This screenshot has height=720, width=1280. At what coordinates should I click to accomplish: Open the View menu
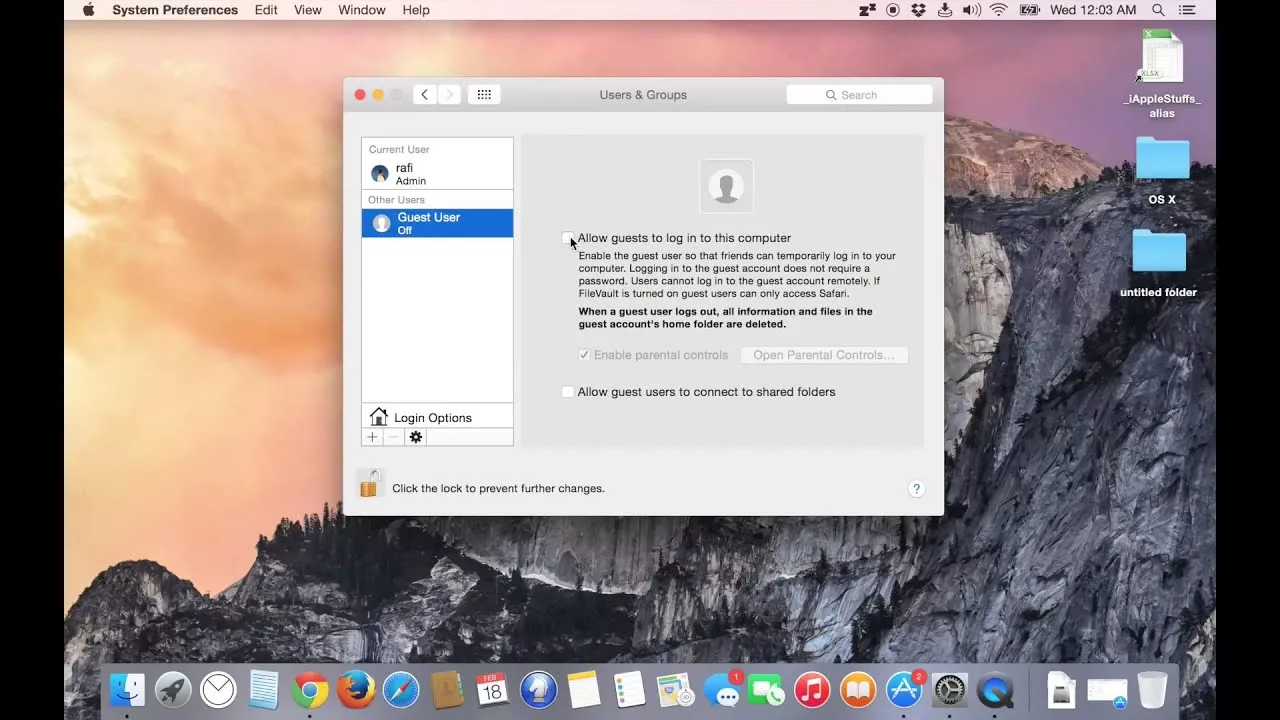click(307, 10)
